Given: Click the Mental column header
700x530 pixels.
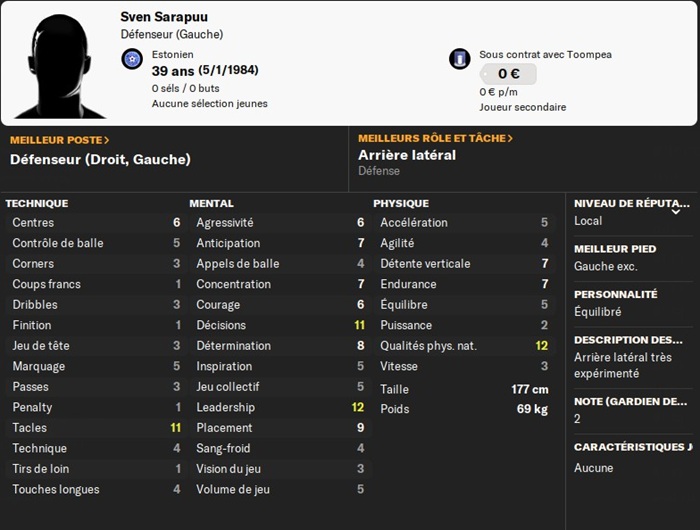Looking at the screenshot, I should pyautogui.click(x=211, y=204).
